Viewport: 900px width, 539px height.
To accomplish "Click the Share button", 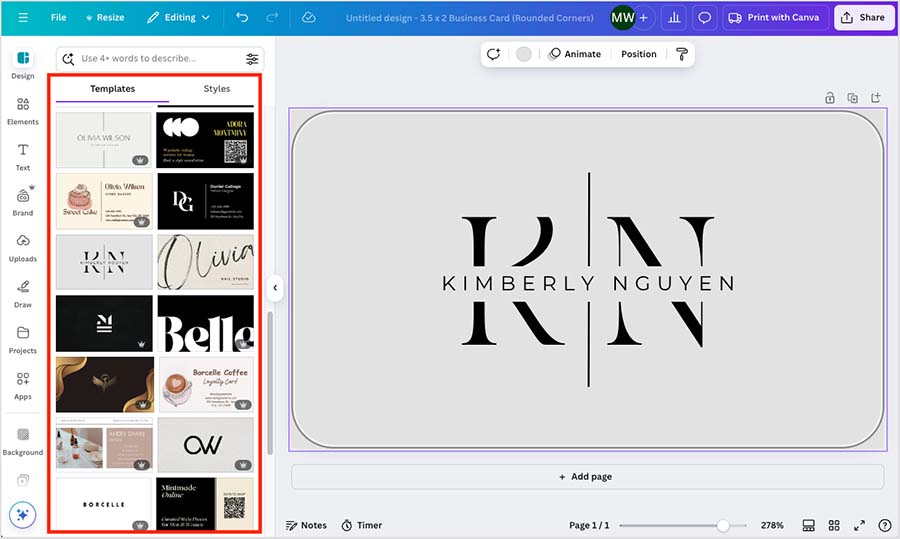I will (x=863, y=18).
